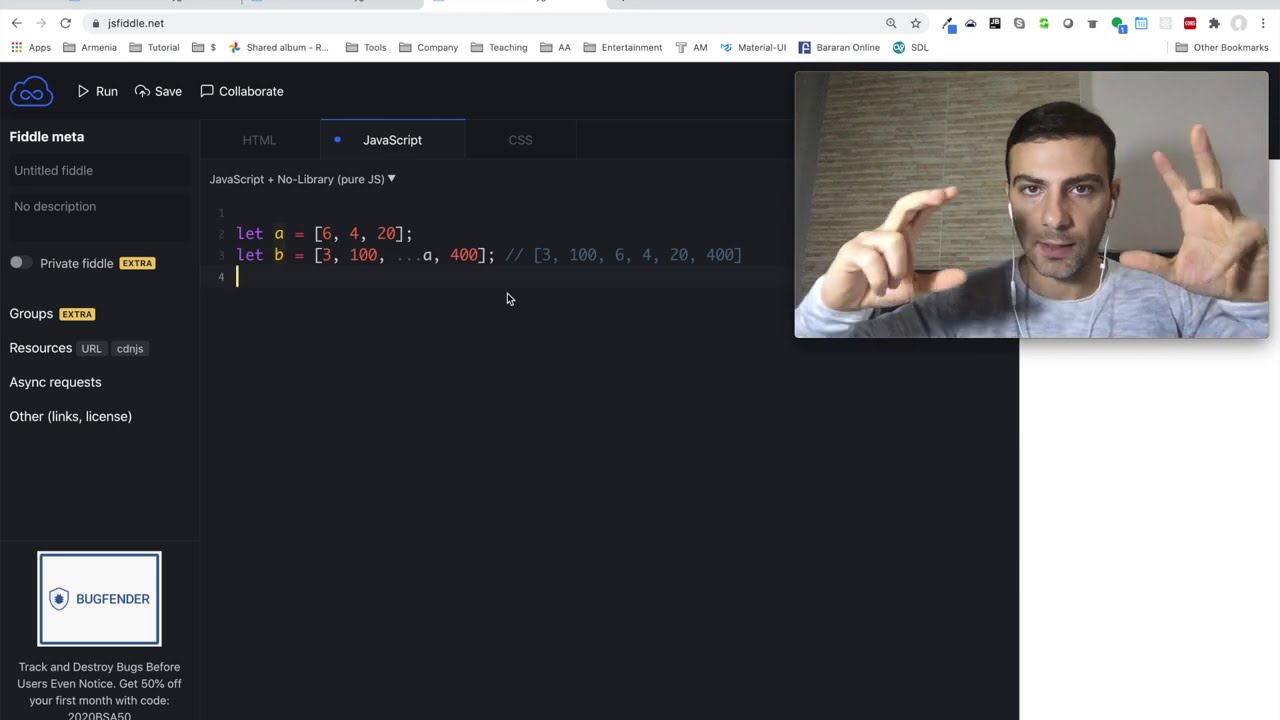This screenshot has width=1280, height=720.
Task: Expand Async requests section
Action: click(55, 382)
